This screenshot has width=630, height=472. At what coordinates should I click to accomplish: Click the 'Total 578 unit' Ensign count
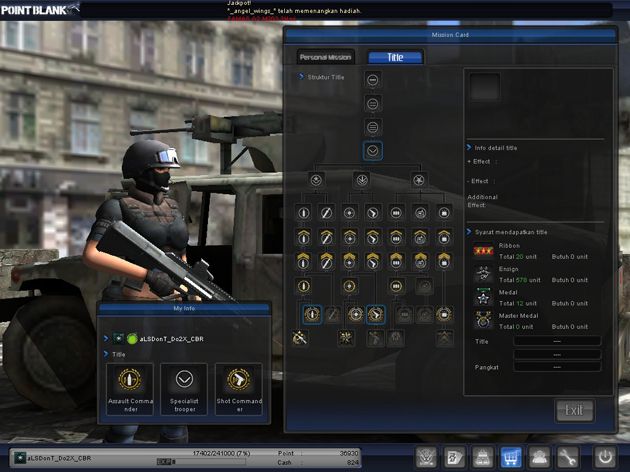click(520, 280)
